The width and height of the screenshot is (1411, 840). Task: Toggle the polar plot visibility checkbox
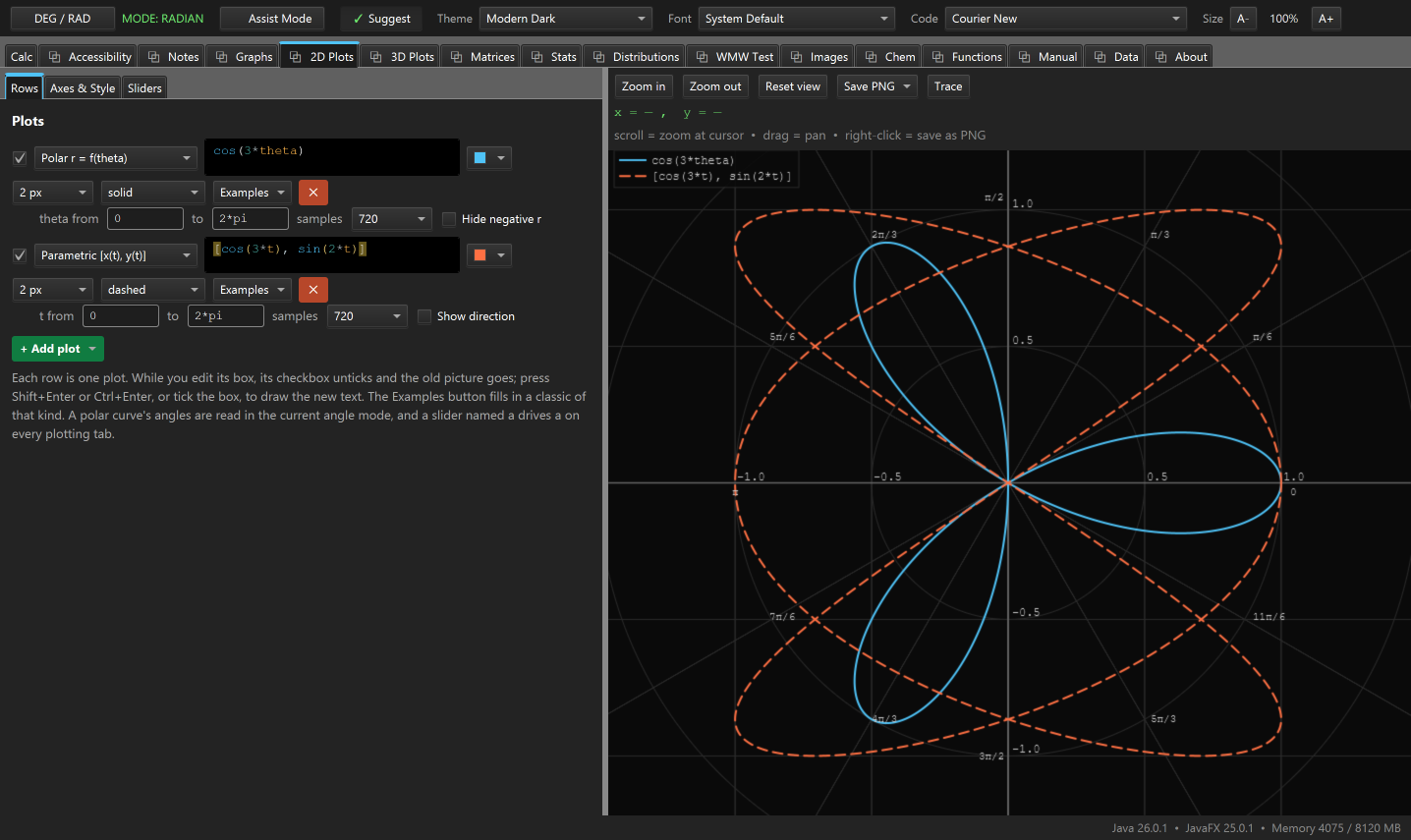click(x=20, y=158)
